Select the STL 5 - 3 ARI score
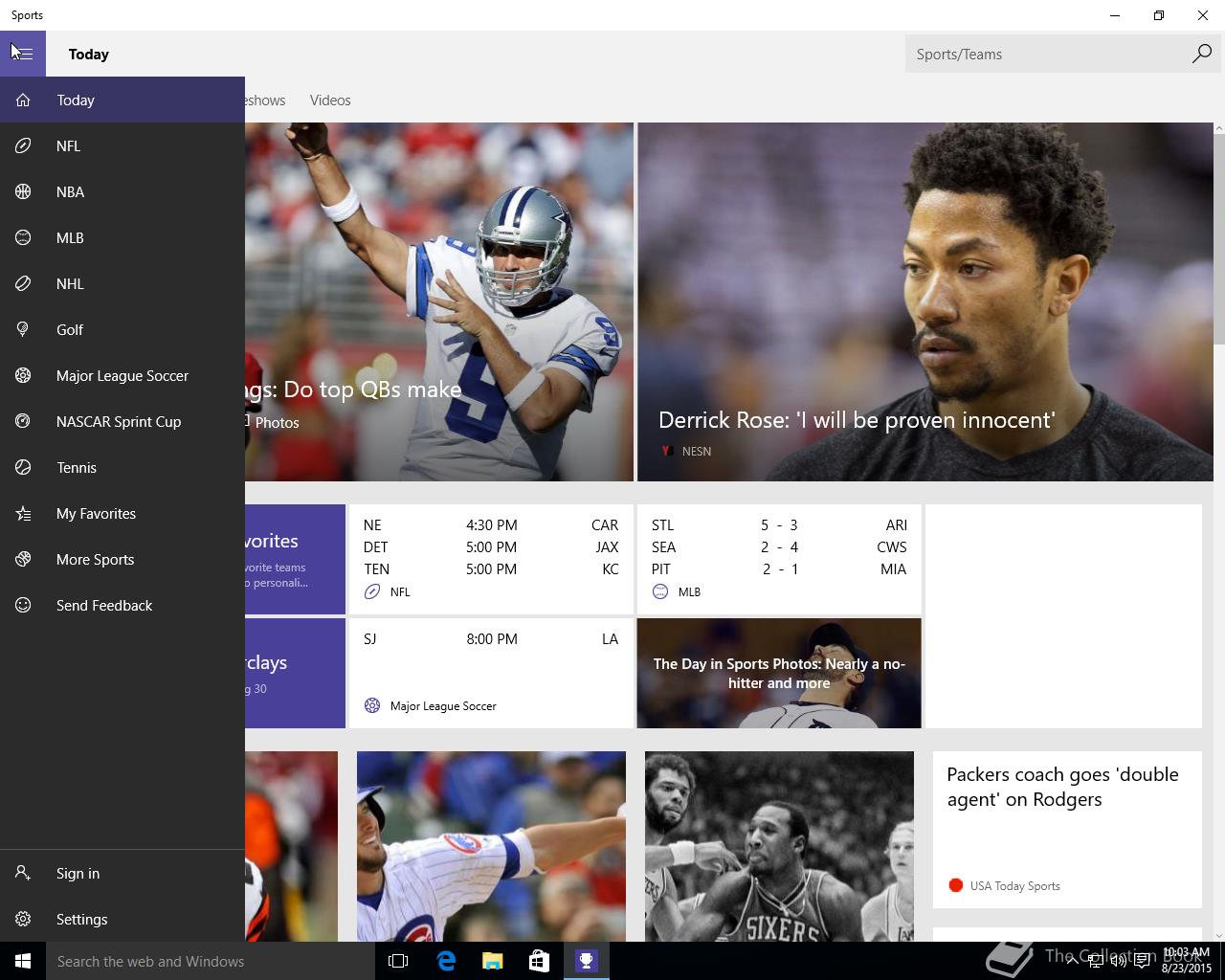 click(x=779, y=524)
